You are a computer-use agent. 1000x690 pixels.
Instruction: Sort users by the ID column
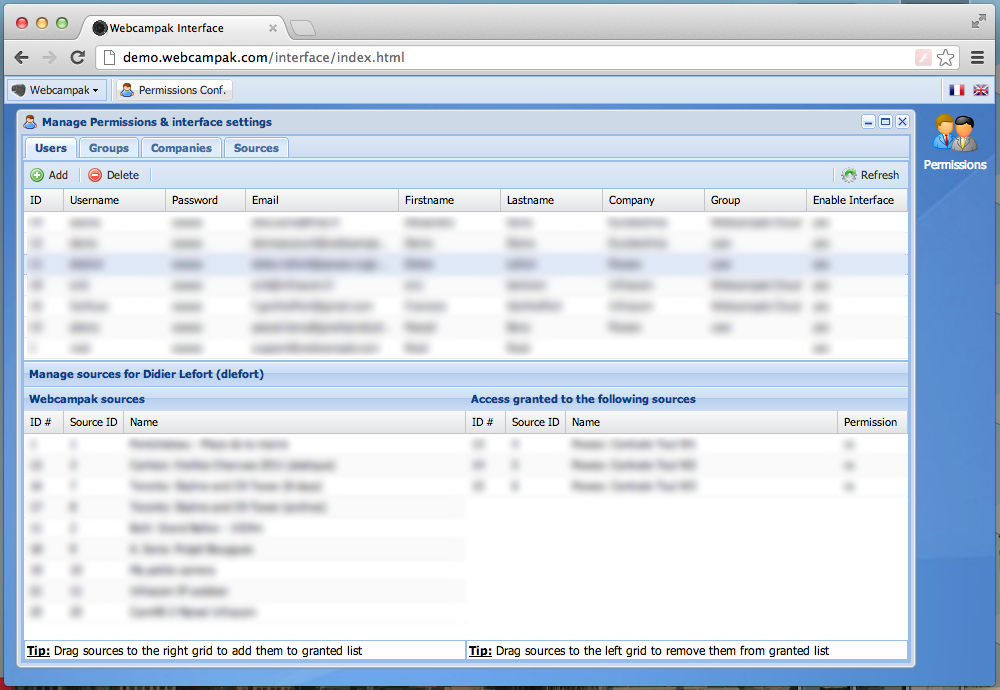(x=43, y=200)
